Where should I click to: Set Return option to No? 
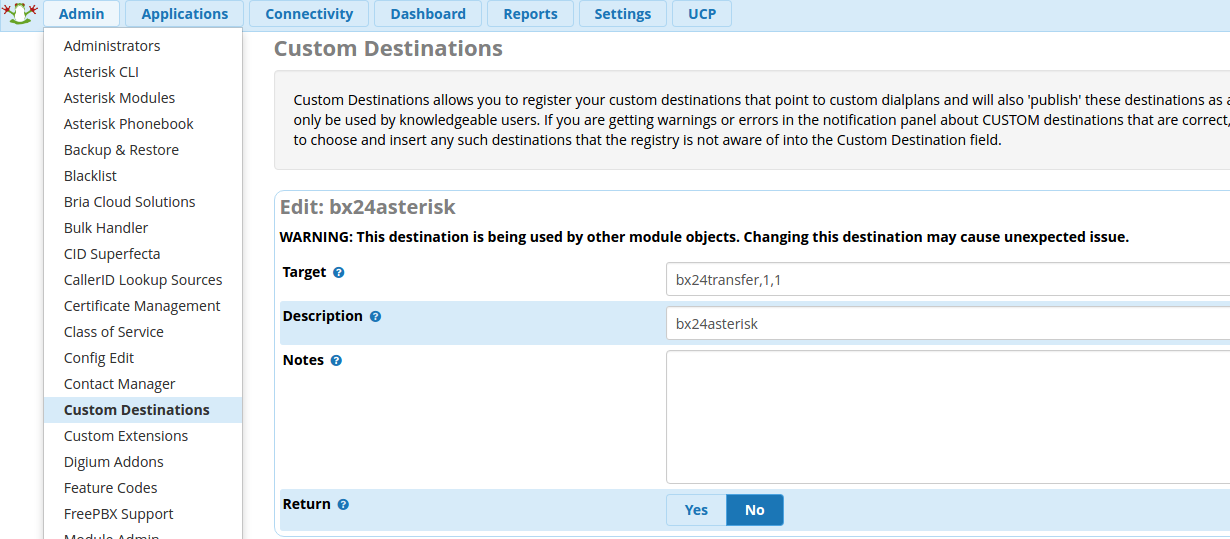[x=755, y=510]
